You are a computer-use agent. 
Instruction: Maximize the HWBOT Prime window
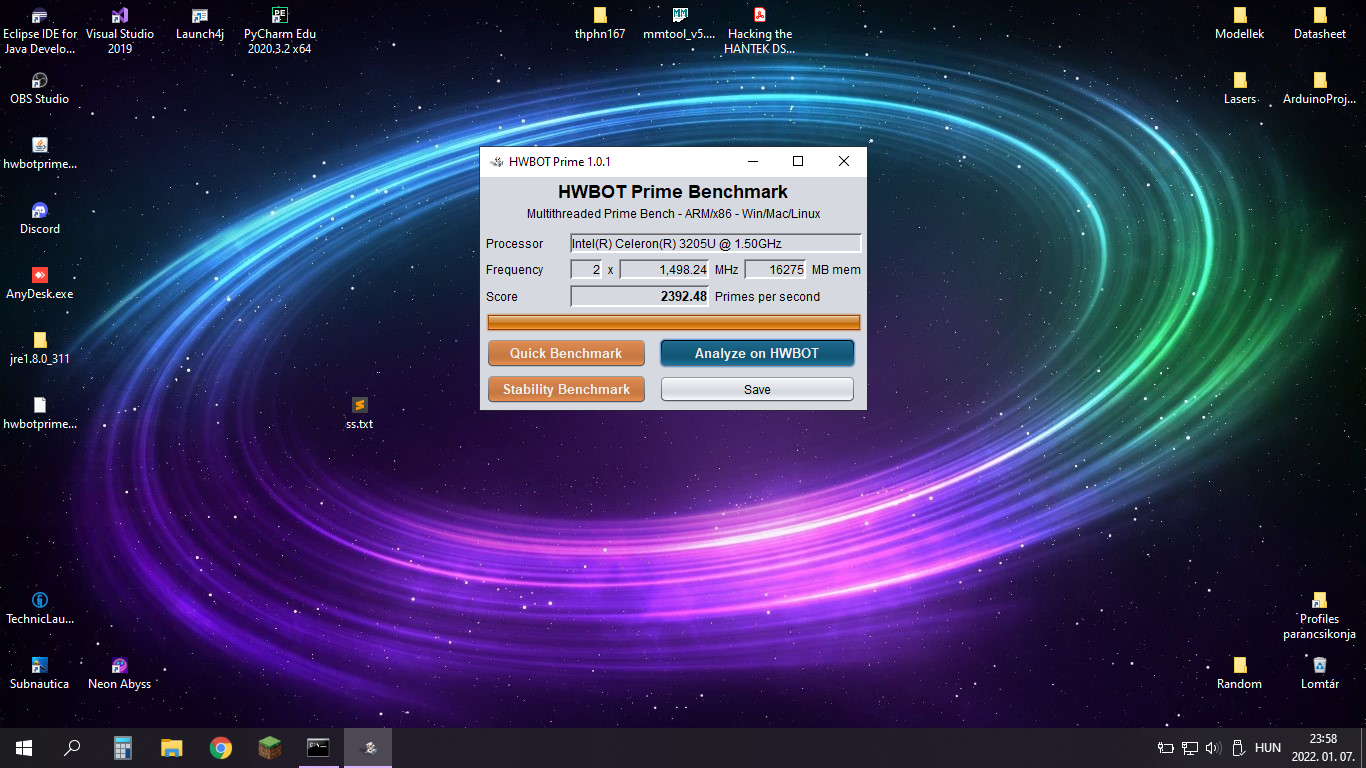click(798, 161)
